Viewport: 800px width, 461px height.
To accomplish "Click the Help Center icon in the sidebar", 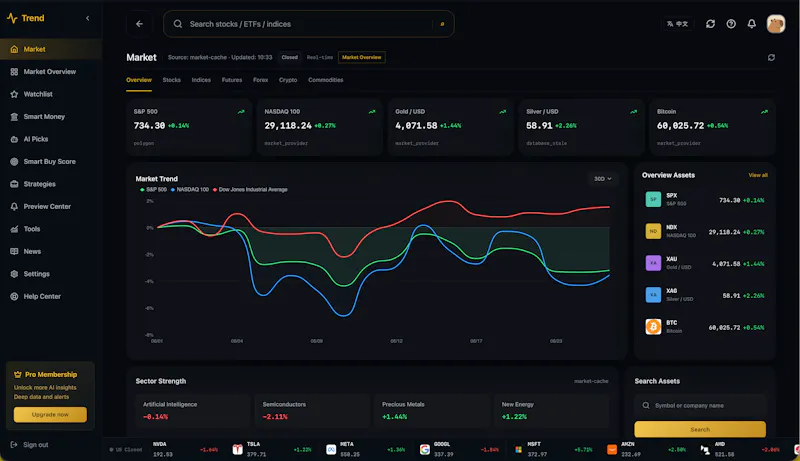I will [14, 296].
